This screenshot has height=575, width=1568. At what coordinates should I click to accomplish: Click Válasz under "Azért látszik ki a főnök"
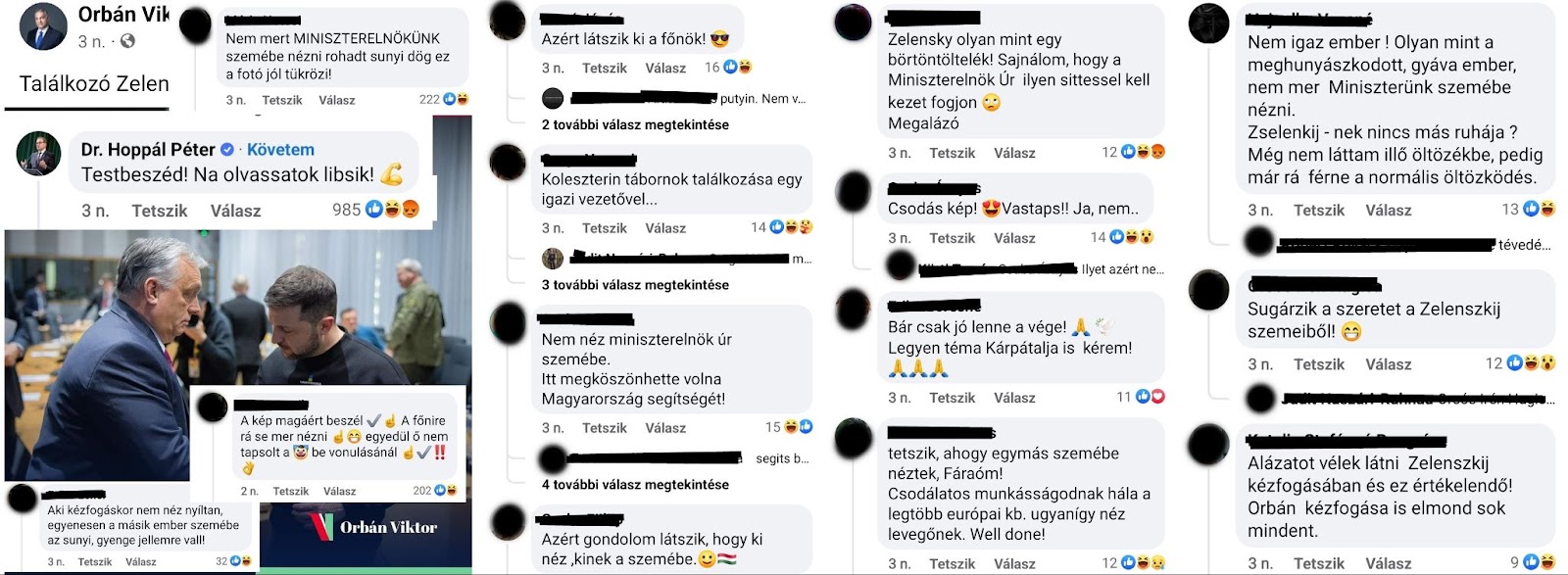[665, 68]
